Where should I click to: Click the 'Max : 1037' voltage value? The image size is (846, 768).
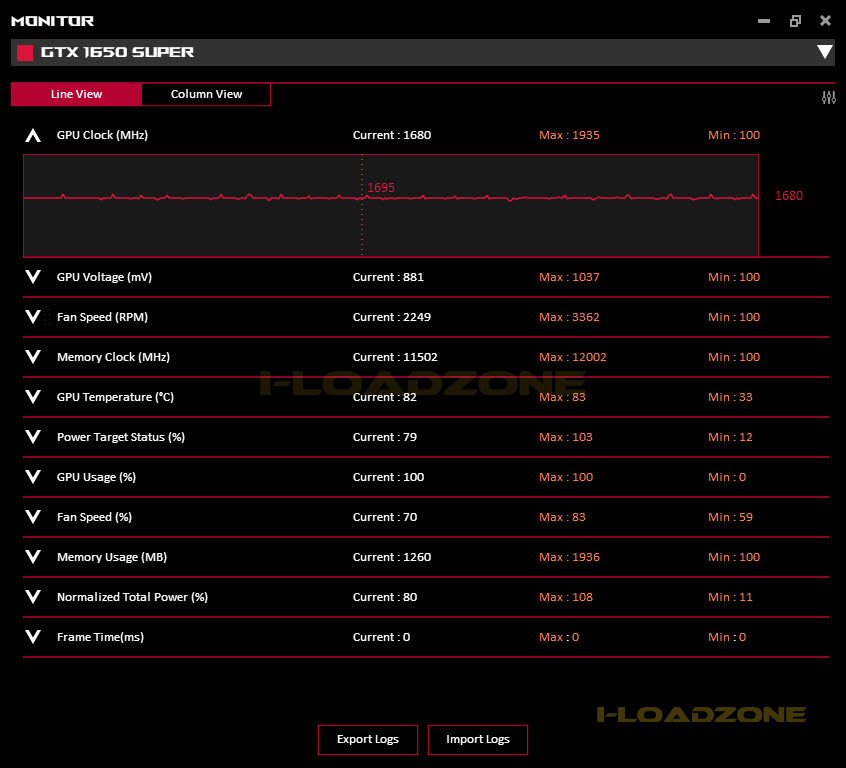tap(569, 277)
